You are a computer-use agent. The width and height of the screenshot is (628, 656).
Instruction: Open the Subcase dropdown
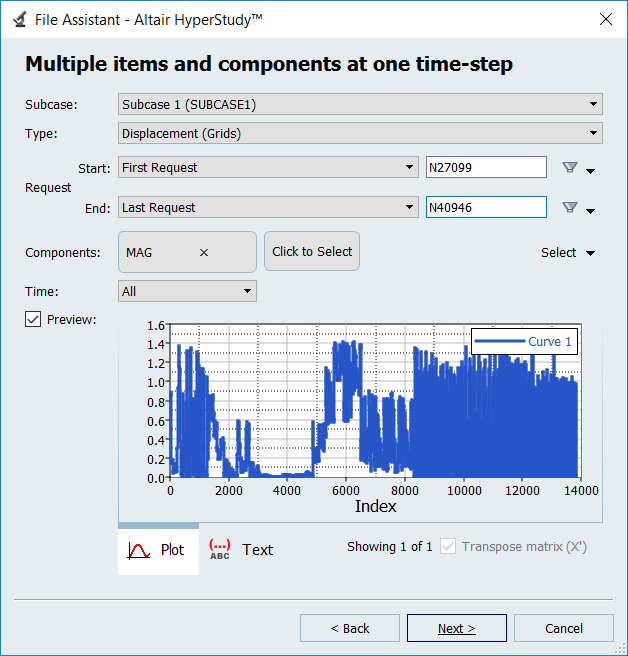(x=360, y=104)
